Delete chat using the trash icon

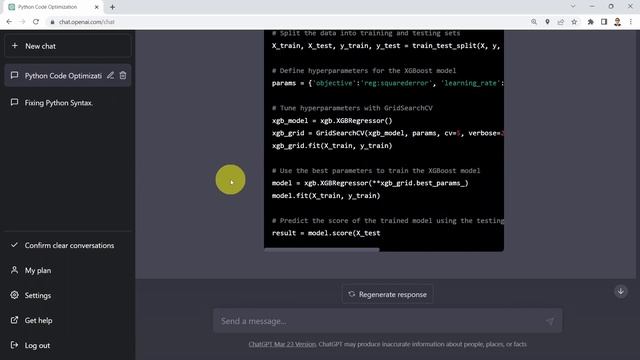123,76
